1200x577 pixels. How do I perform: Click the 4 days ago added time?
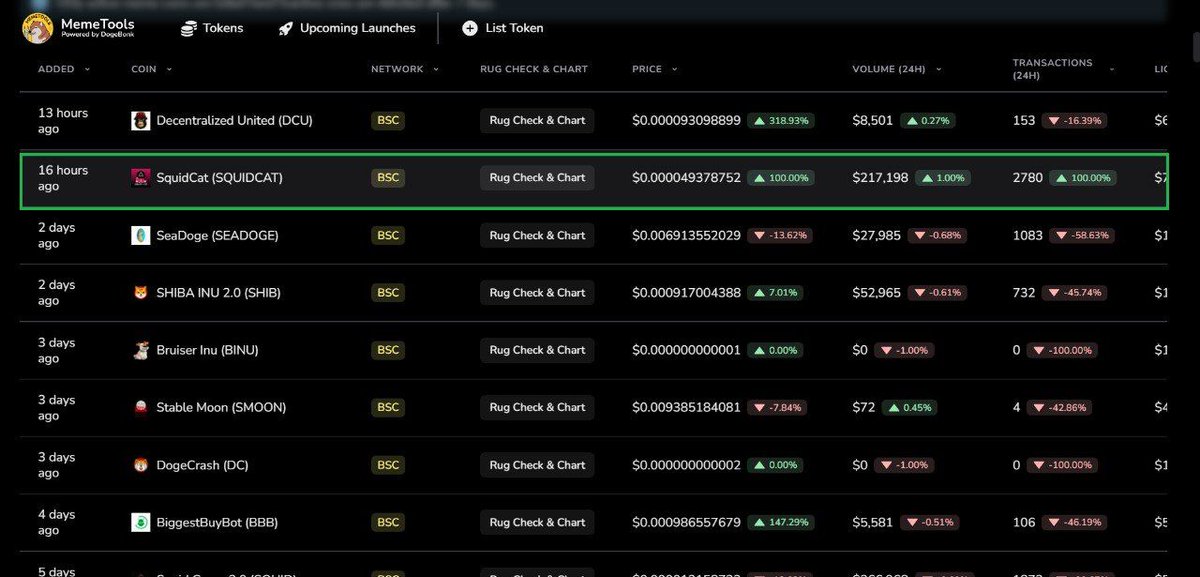click(57, 523)
